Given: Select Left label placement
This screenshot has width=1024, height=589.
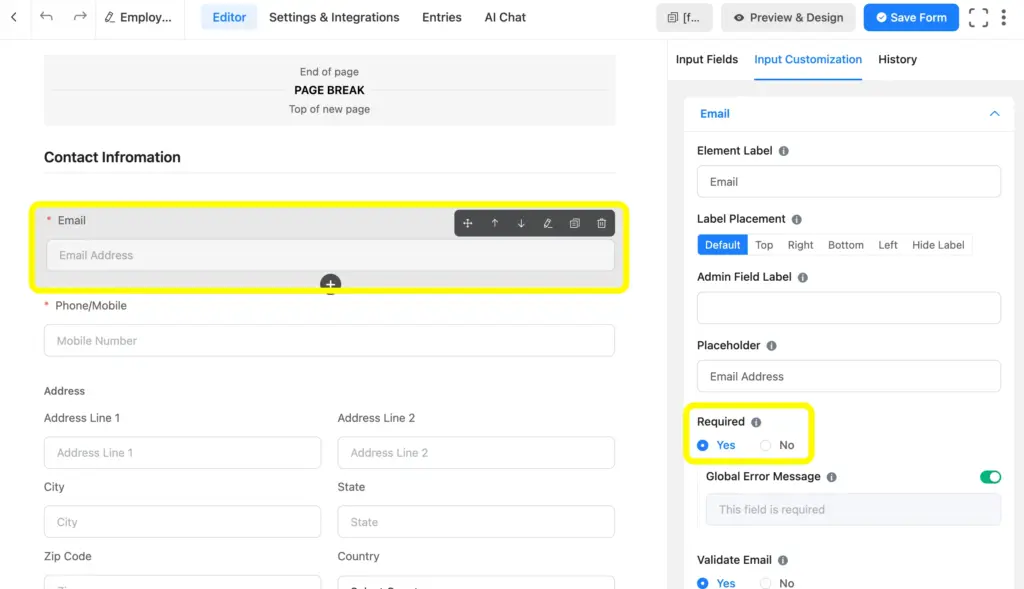Looking at the screenshot, I should click(888, 245).
